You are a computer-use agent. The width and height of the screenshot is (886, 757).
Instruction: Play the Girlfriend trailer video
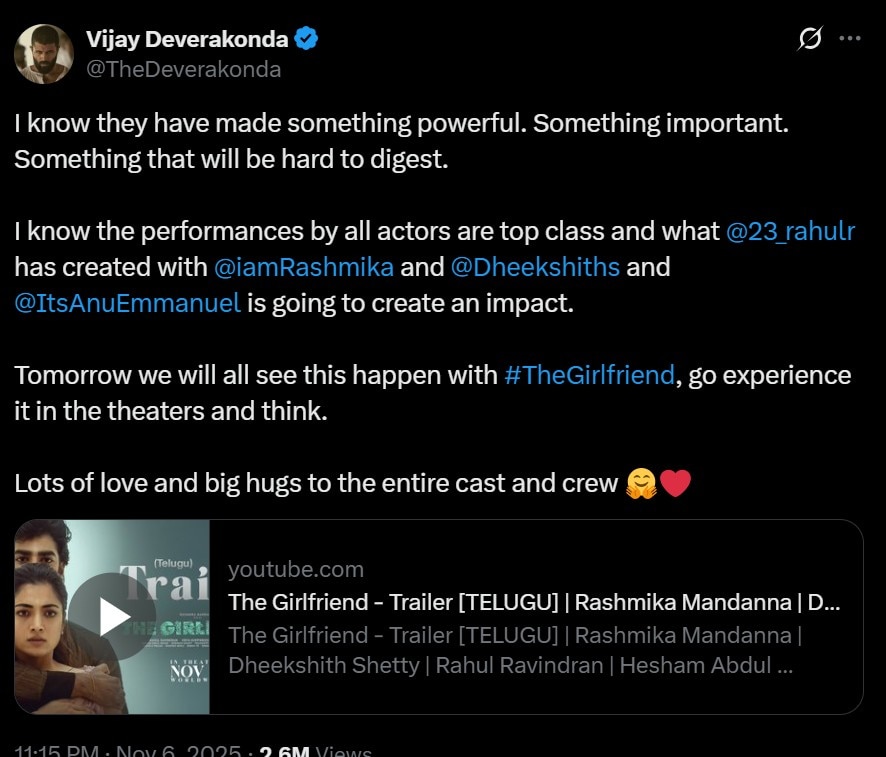click(x=112, y=617)
